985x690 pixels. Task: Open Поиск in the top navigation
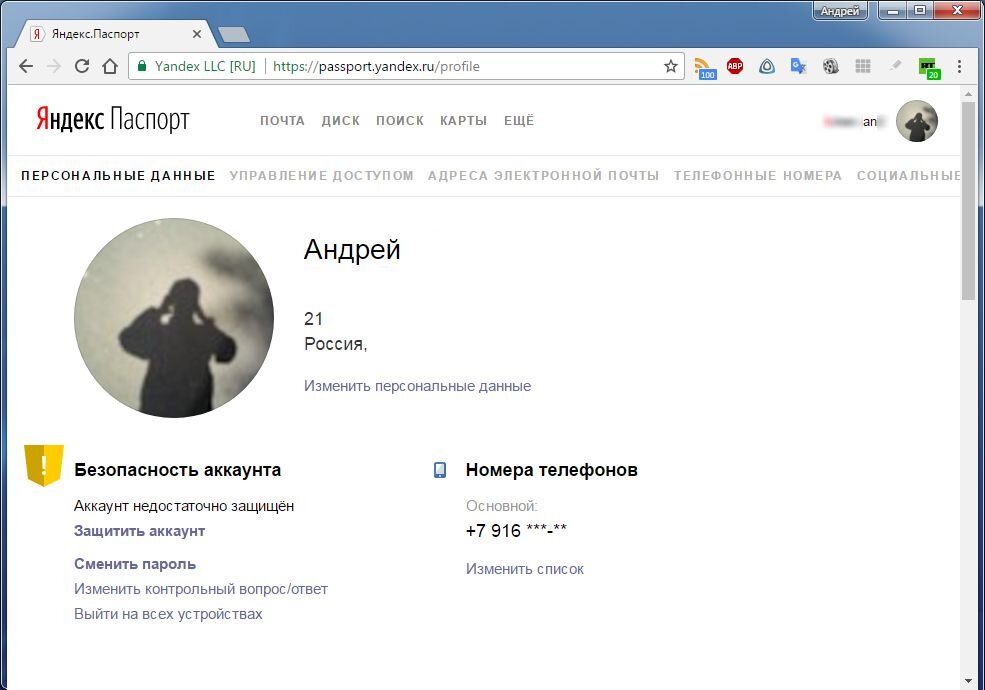[400, 121]
